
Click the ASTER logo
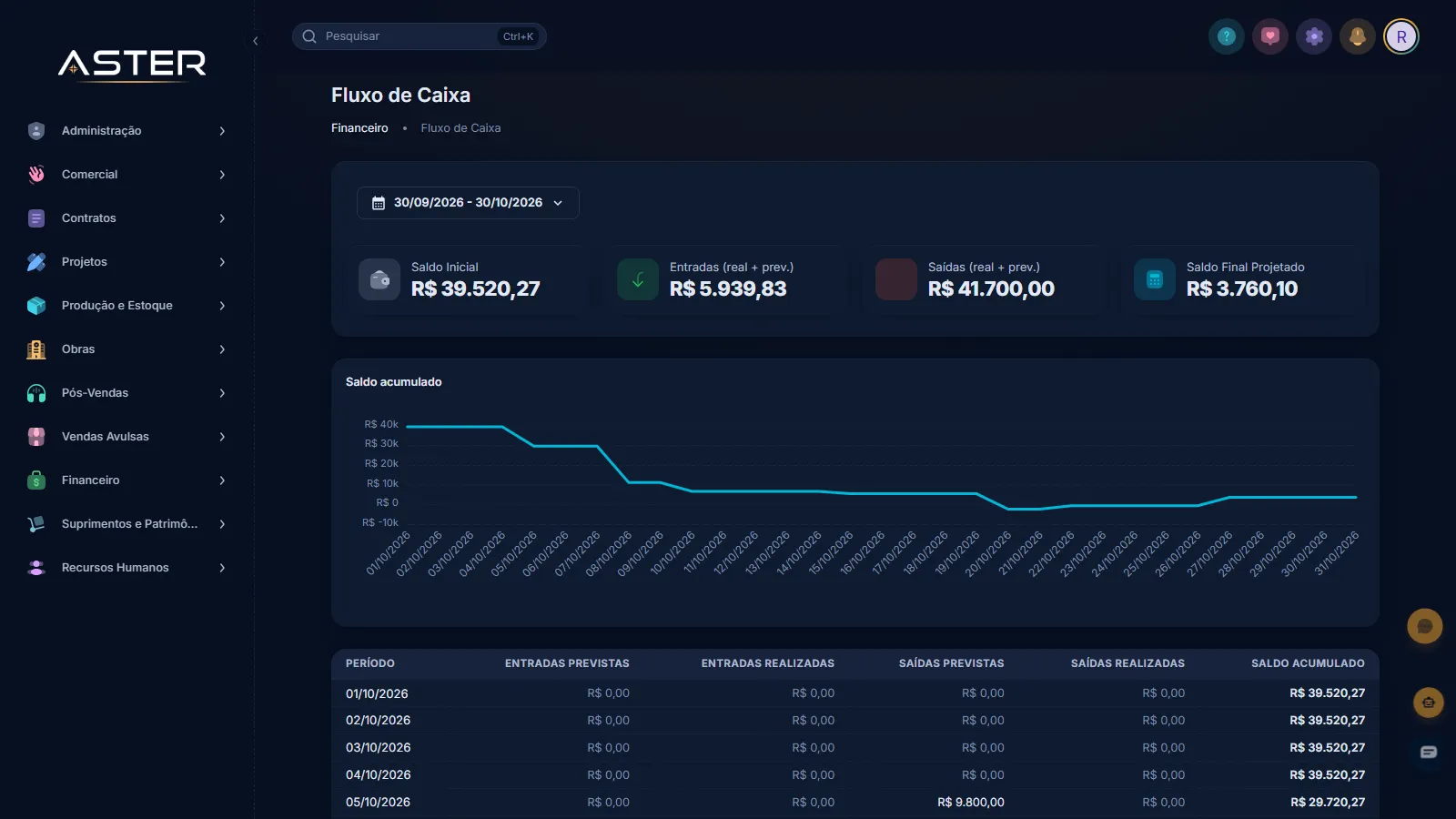[x=132, y=65]
